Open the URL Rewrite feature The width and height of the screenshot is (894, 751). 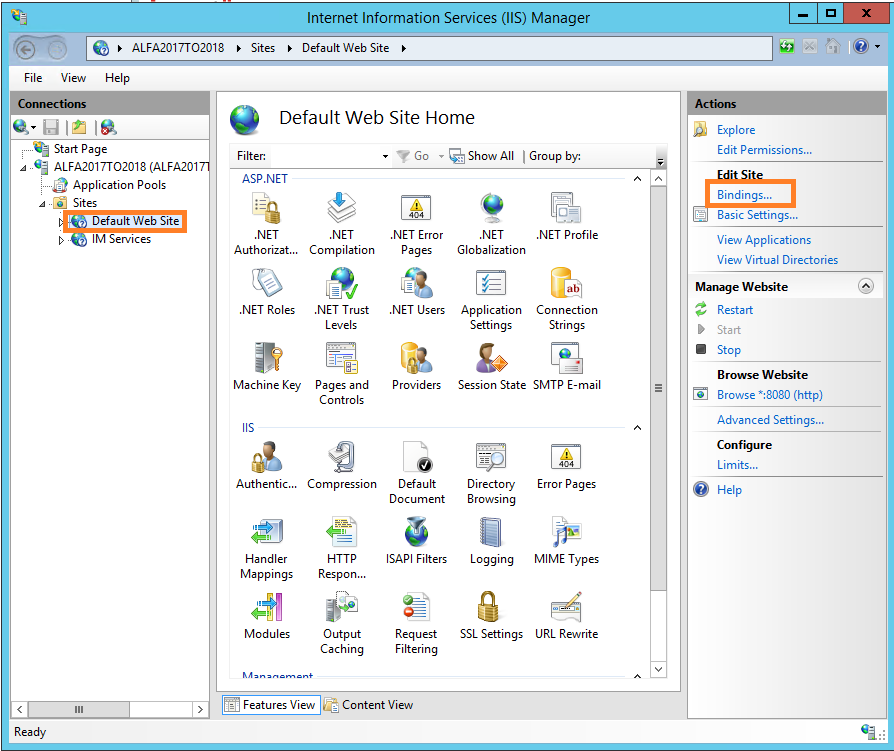(566, 620)
